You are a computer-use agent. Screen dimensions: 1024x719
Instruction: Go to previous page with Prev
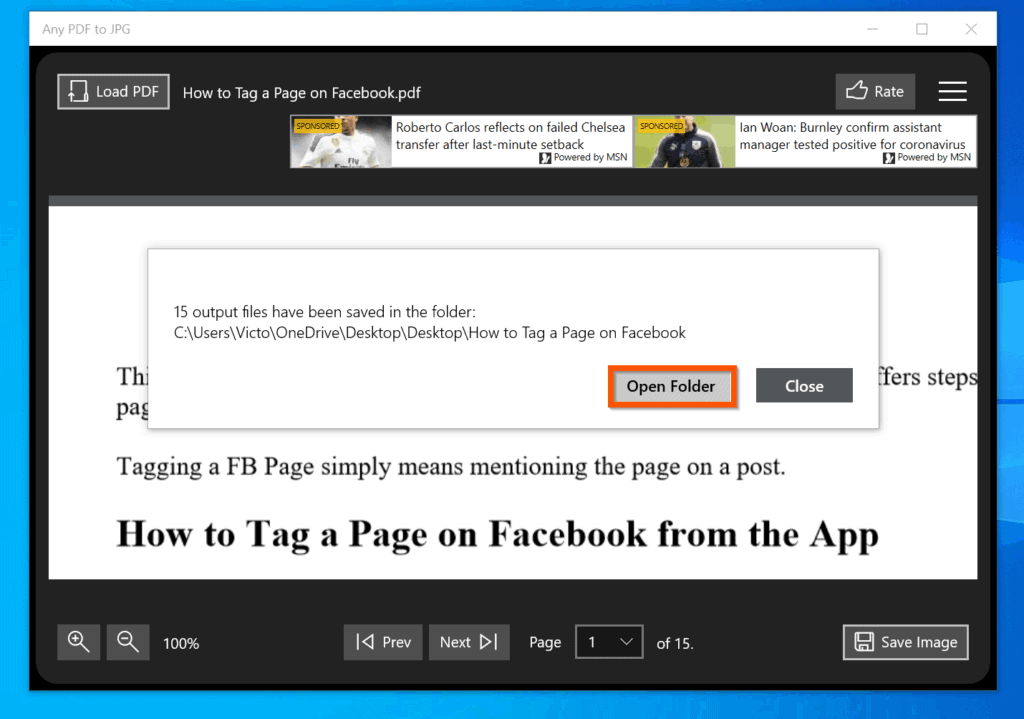click(383, 642)
